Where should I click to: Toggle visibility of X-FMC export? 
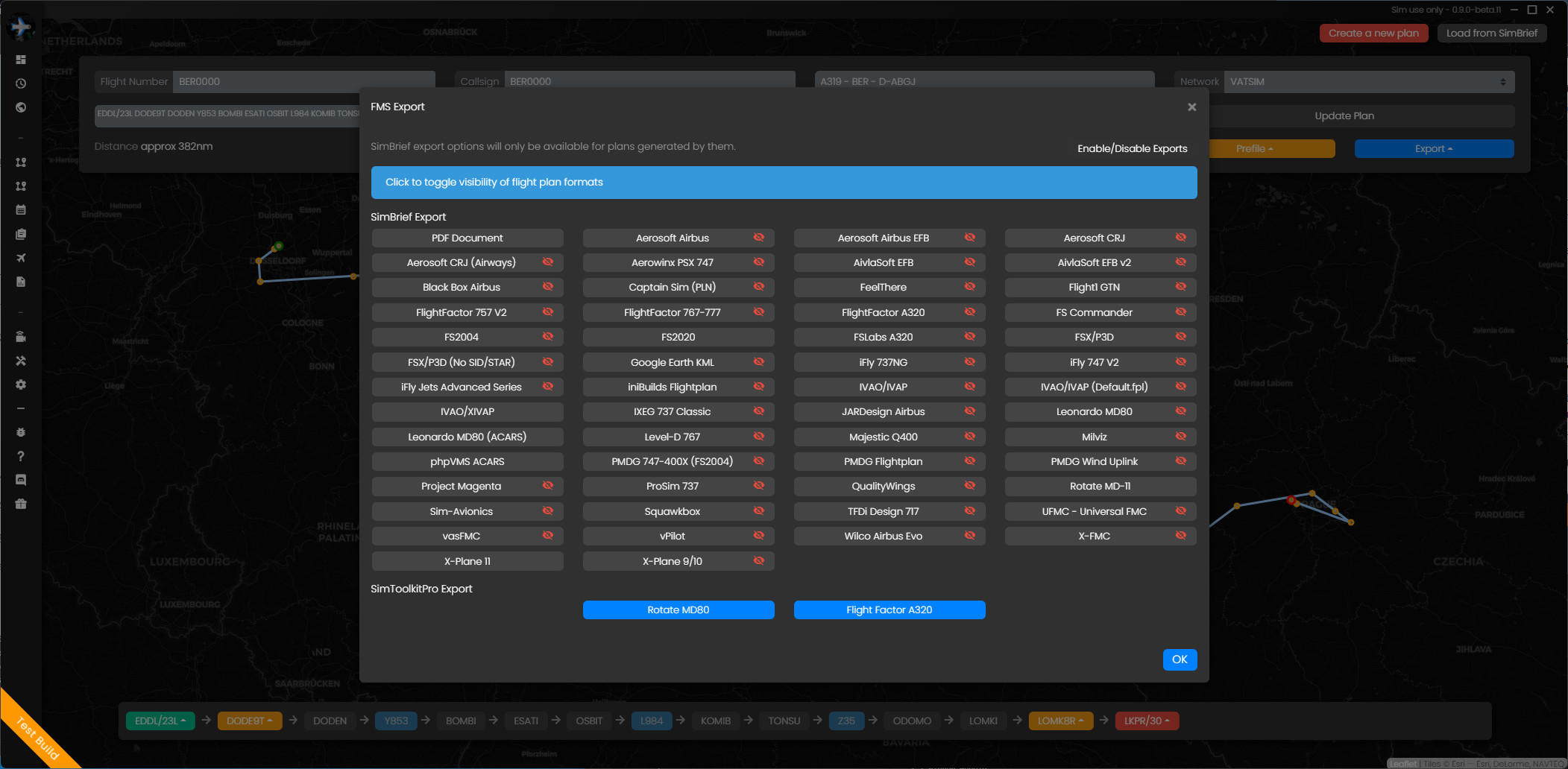[1181, 536]
